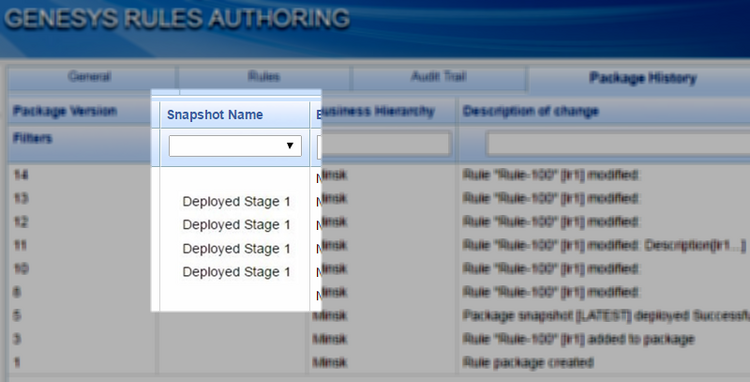Open the Audit Trail tab

coord(439,77)
